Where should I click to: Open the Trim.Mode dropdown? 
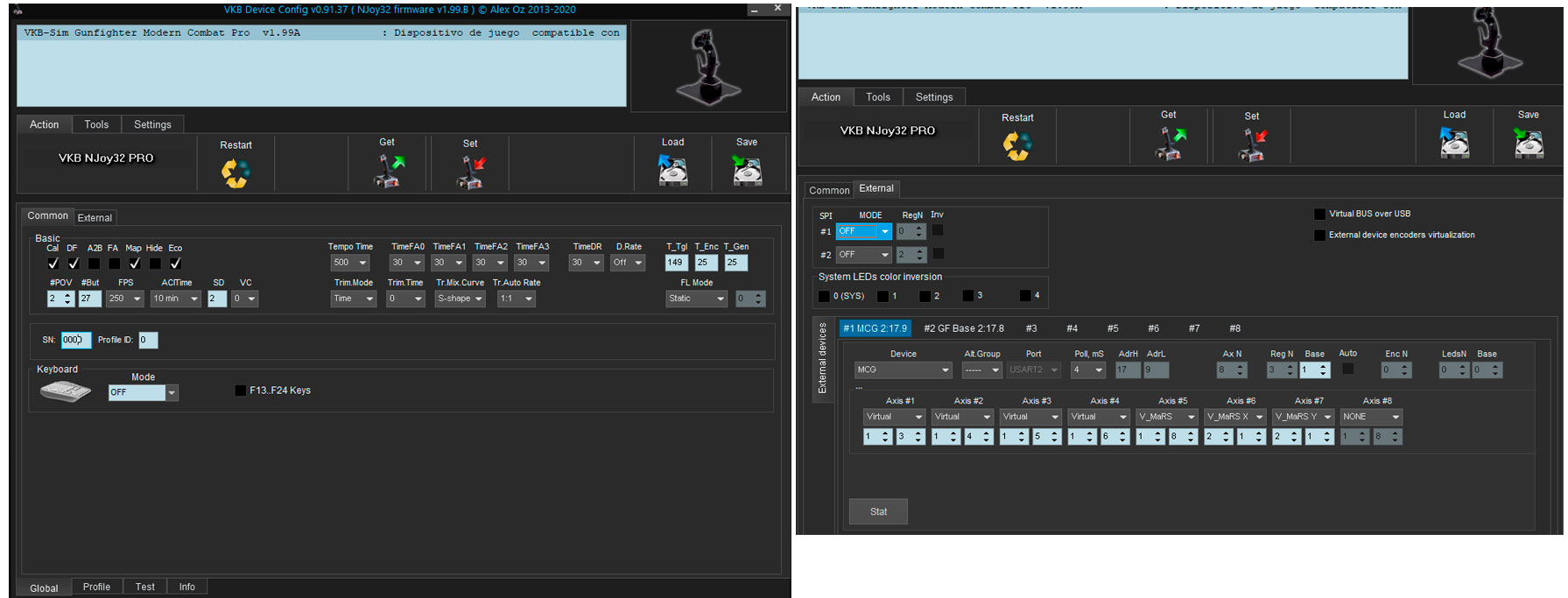pos(354,299)
